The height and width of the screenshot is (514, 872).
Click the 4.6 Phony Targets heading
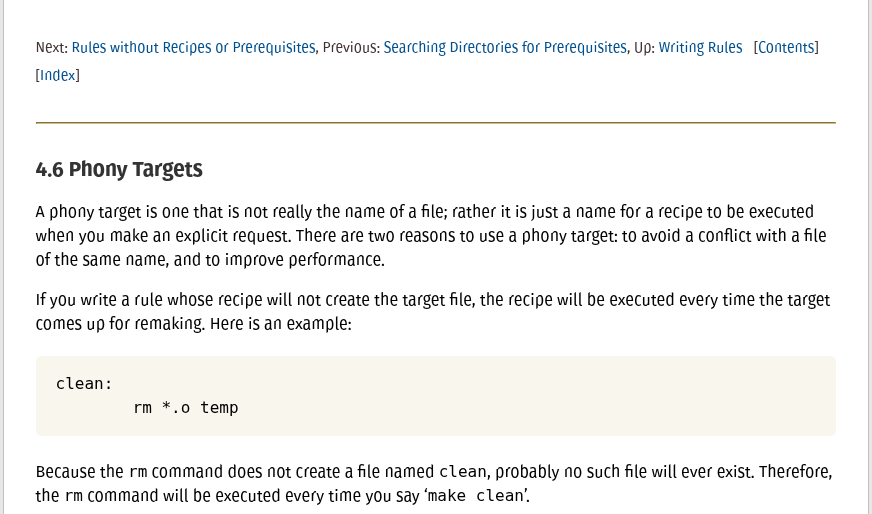click(119, 169)
